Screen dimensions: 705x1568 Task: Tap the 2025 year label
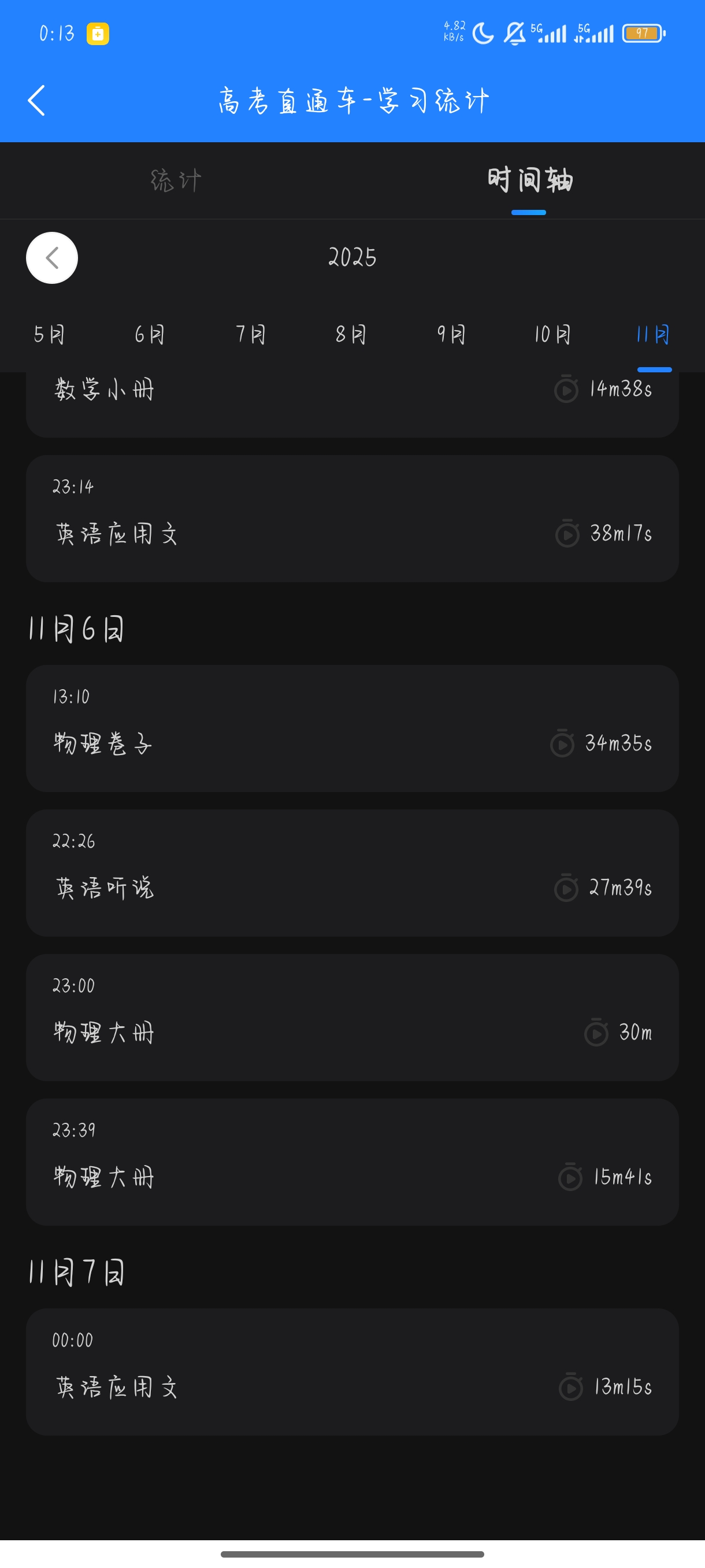[352, 257]
